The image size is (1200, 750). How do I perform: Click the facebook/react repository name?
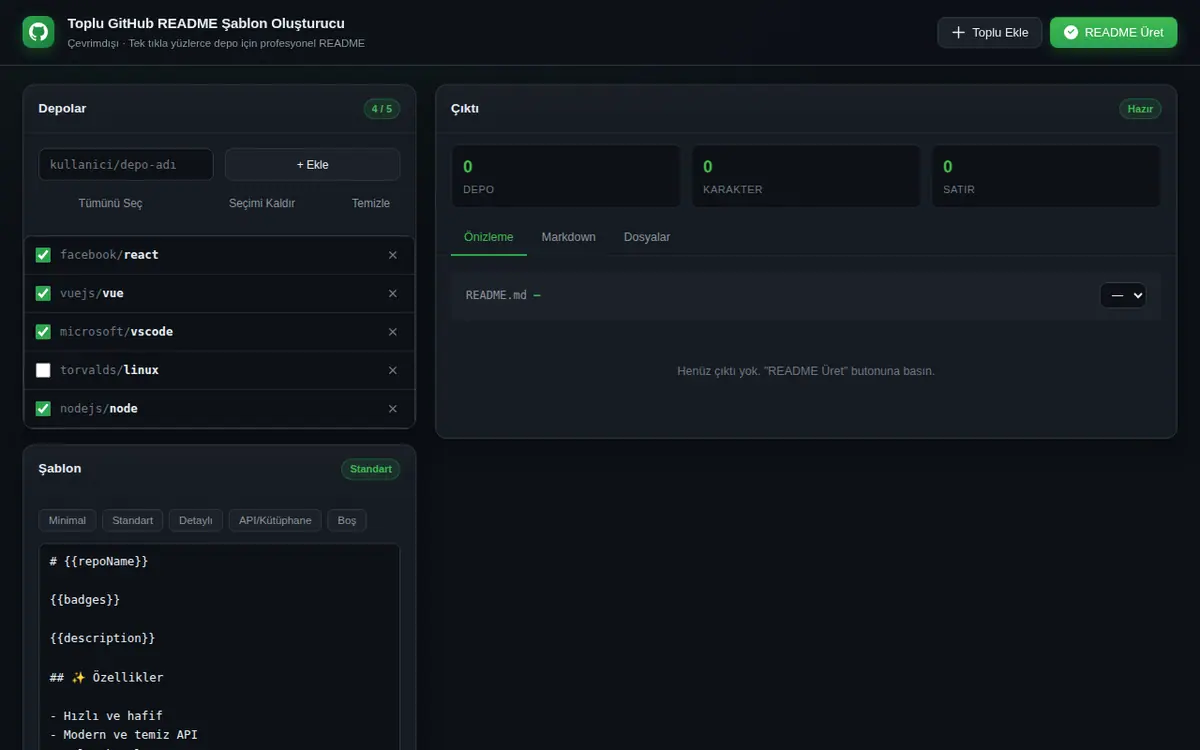point(109,255)
